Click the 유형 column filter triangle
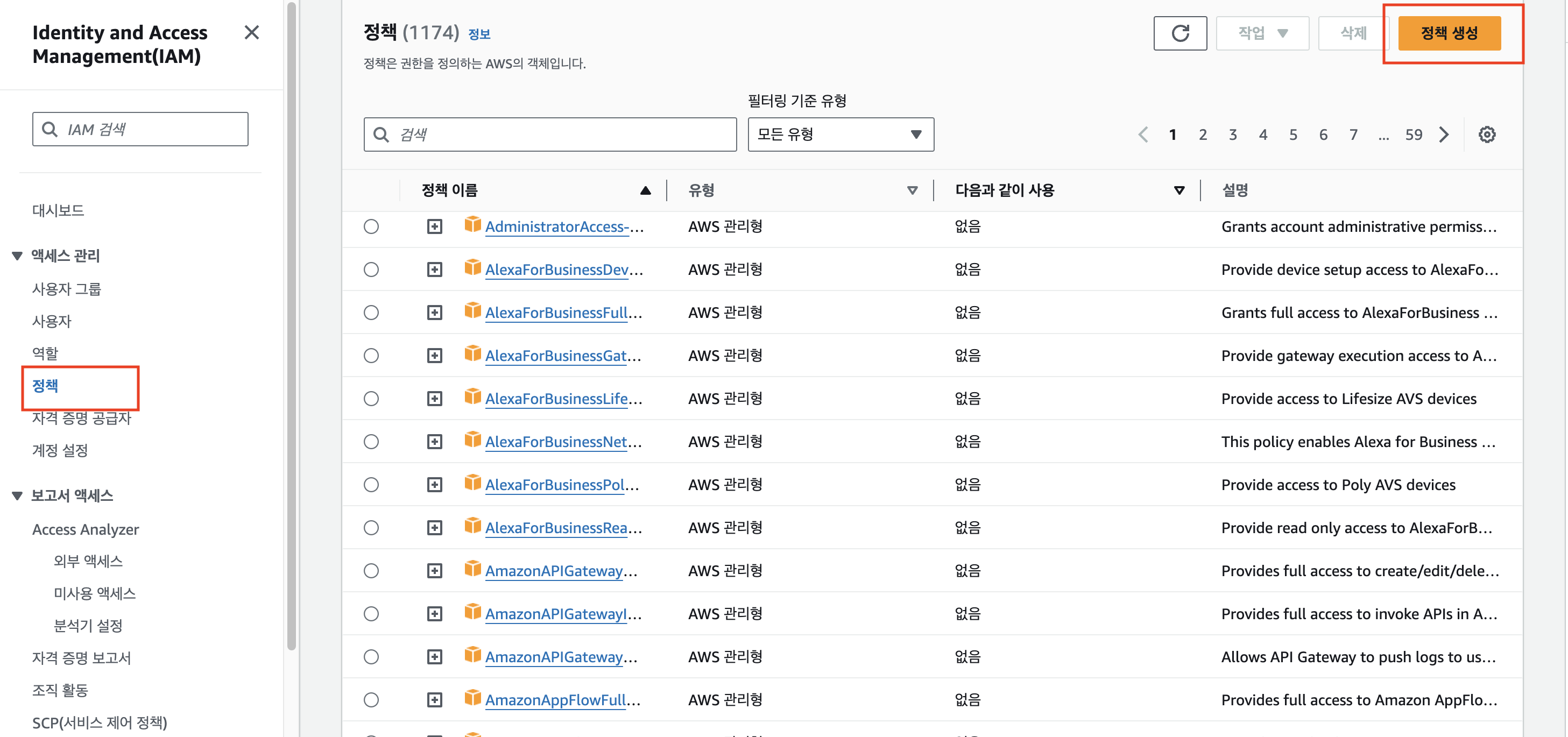The image size is (1568, 737). click(912, 190)
